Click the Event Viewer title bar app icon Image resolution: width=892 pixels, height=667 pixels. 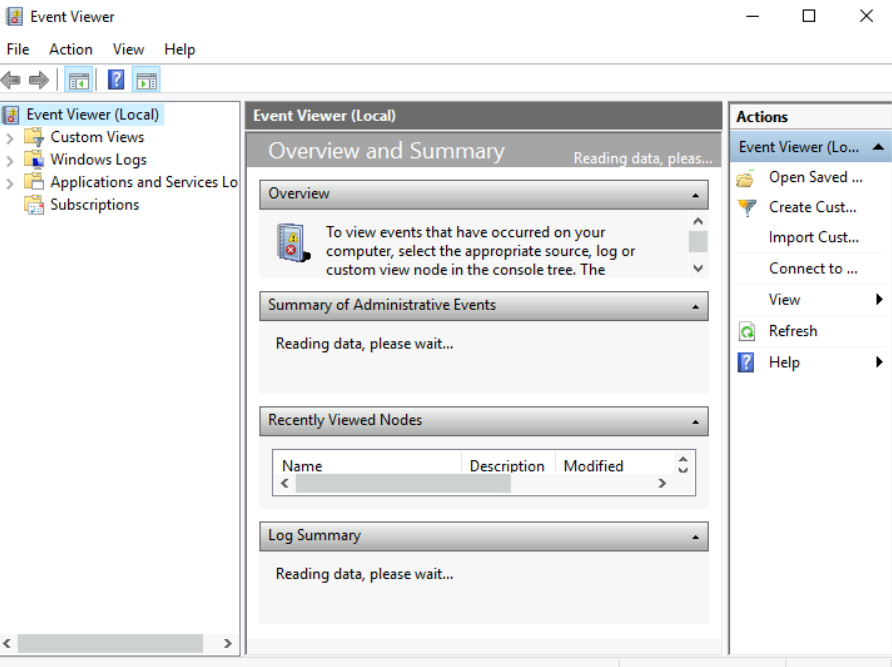14,17
